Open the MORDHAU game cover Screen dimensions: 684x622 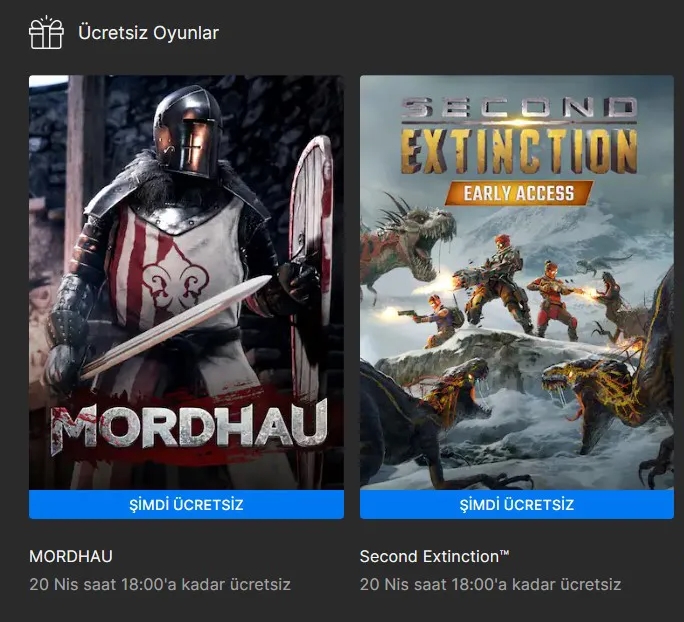pos(186,282)
